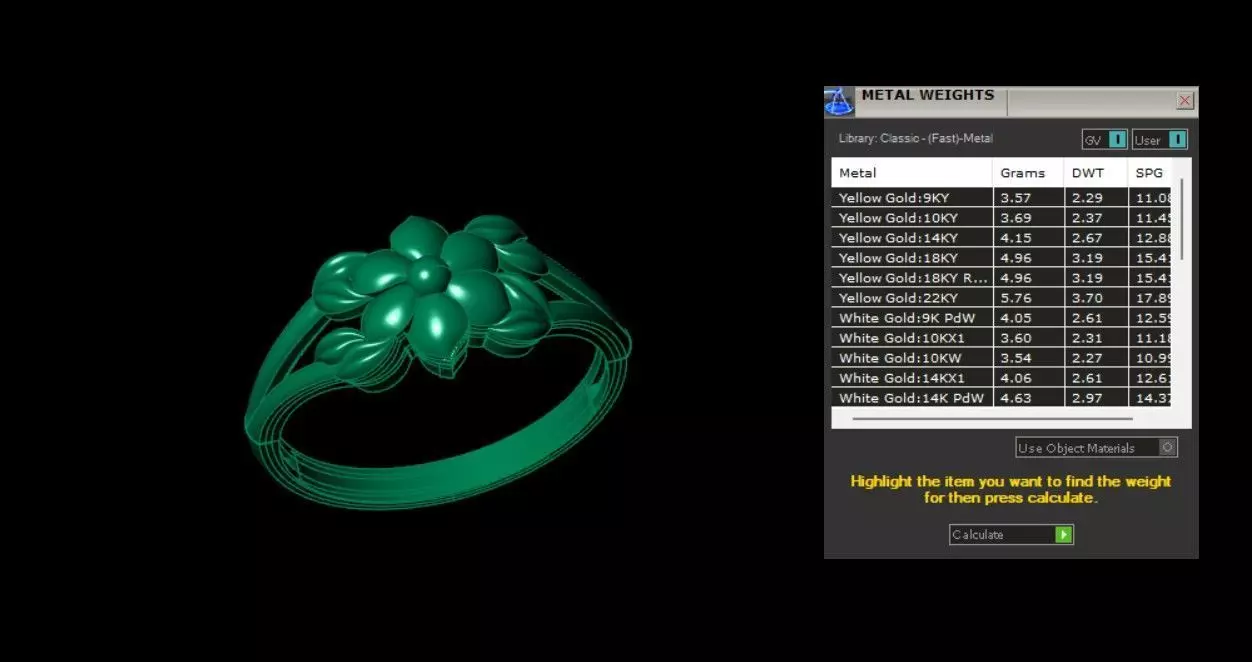Select the White Gold:9K PdW row
Image resolution: width=1252 pixels, height=662 pixels.
(x=1001, y=318)
